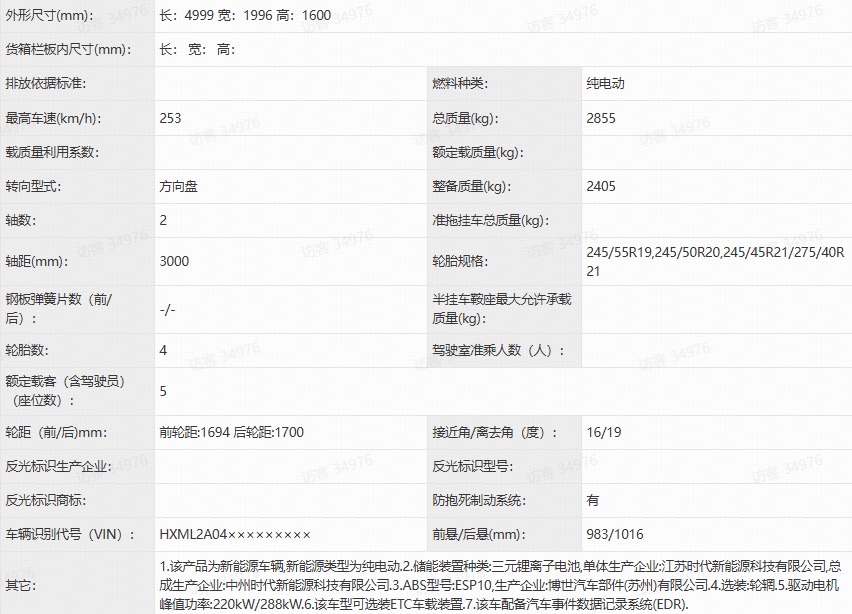Select the label 车辆识别代号(VIN):
This screenshot has height=614, width=852.
[70, 535]
